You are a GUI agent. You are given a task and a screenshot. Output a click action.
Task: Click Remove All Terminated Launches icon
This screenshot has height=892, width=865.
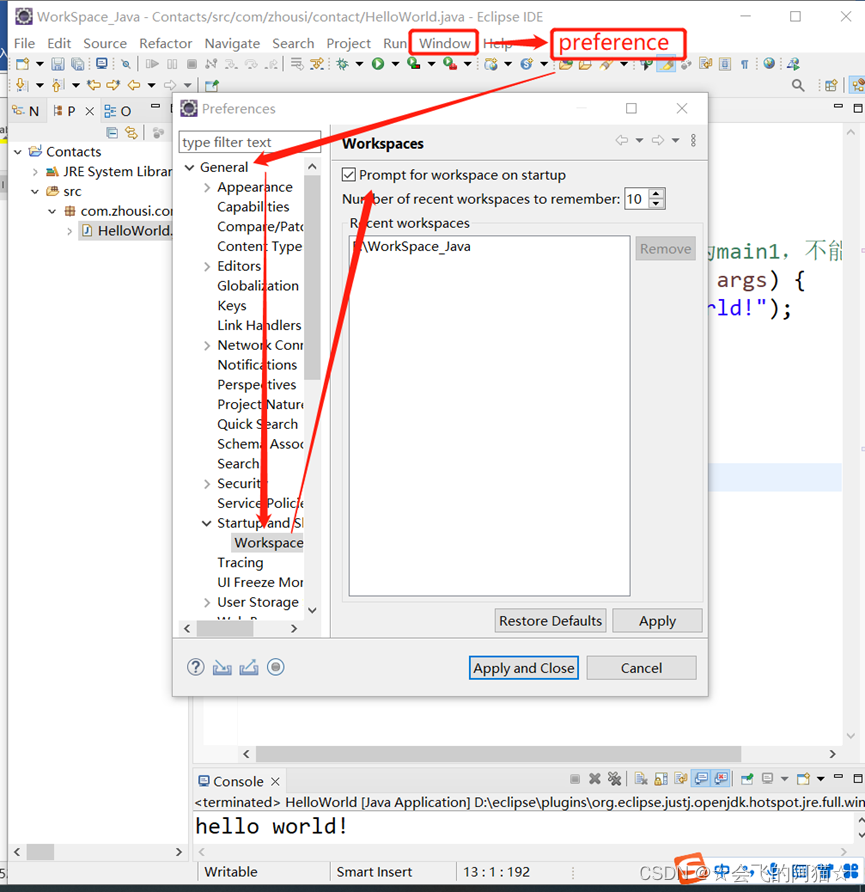coord(614,779)
